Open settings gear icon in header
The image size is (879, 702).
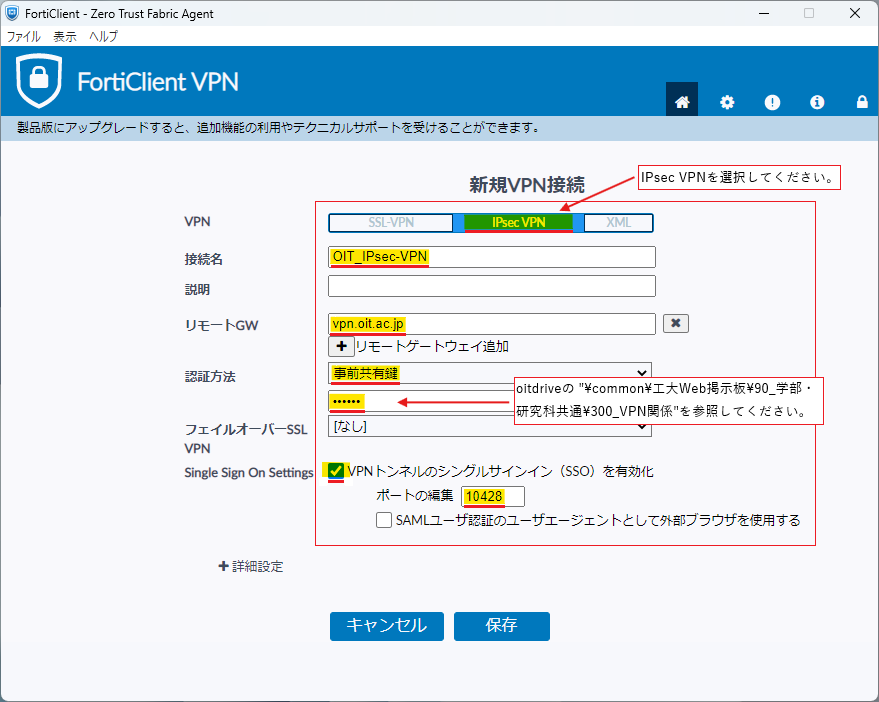point(727,102)
